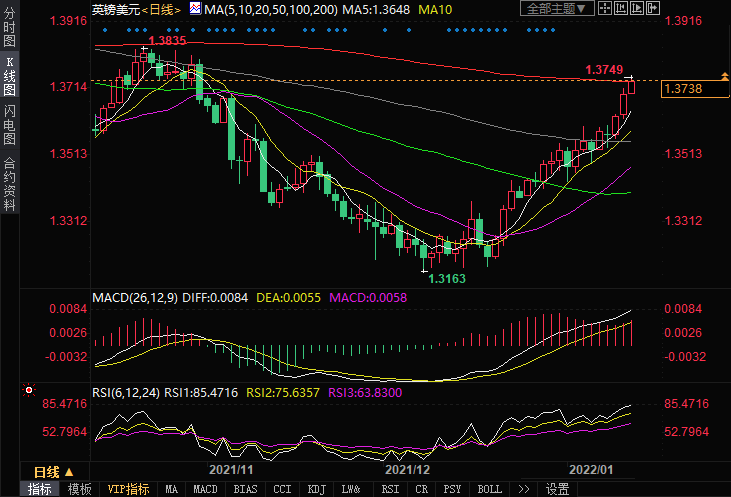
Task: Toggle the KDJ indicator button
Action: pos(317,489)
